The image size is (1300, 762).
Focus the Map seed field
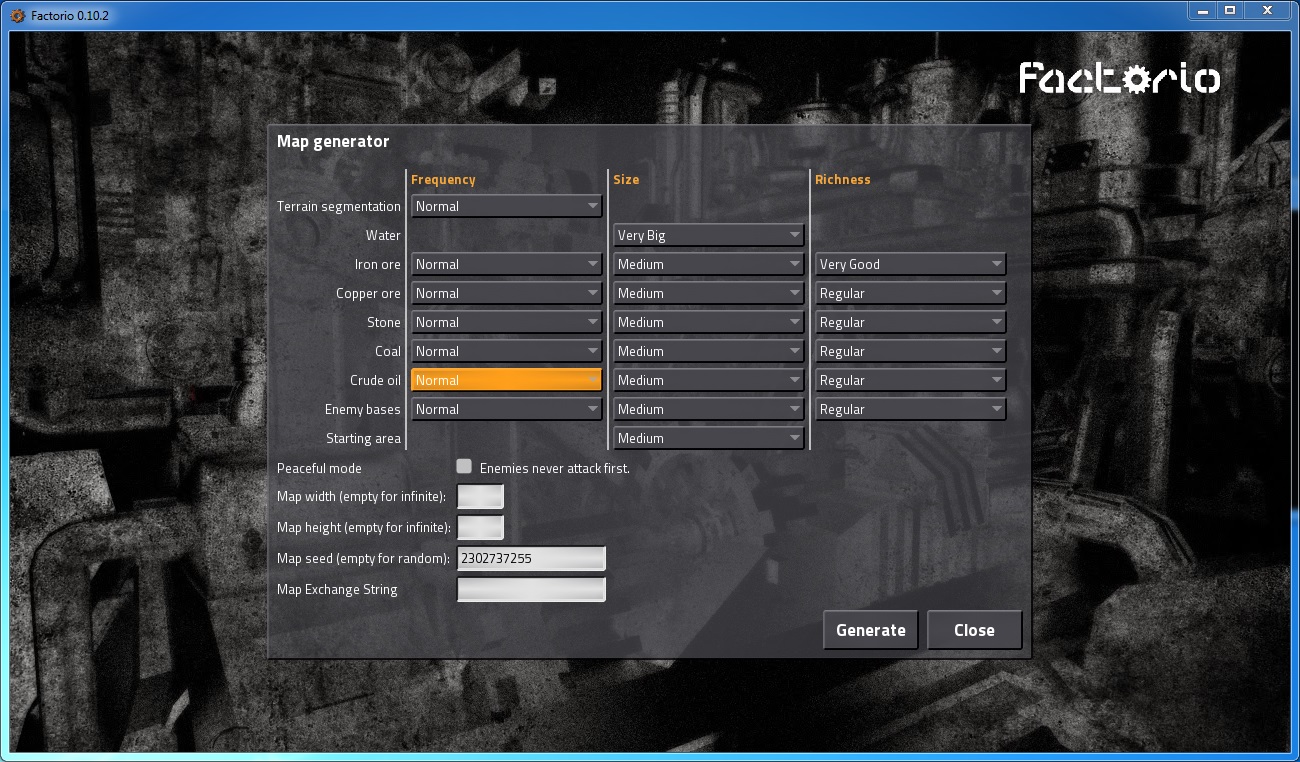tap(531, 559)
